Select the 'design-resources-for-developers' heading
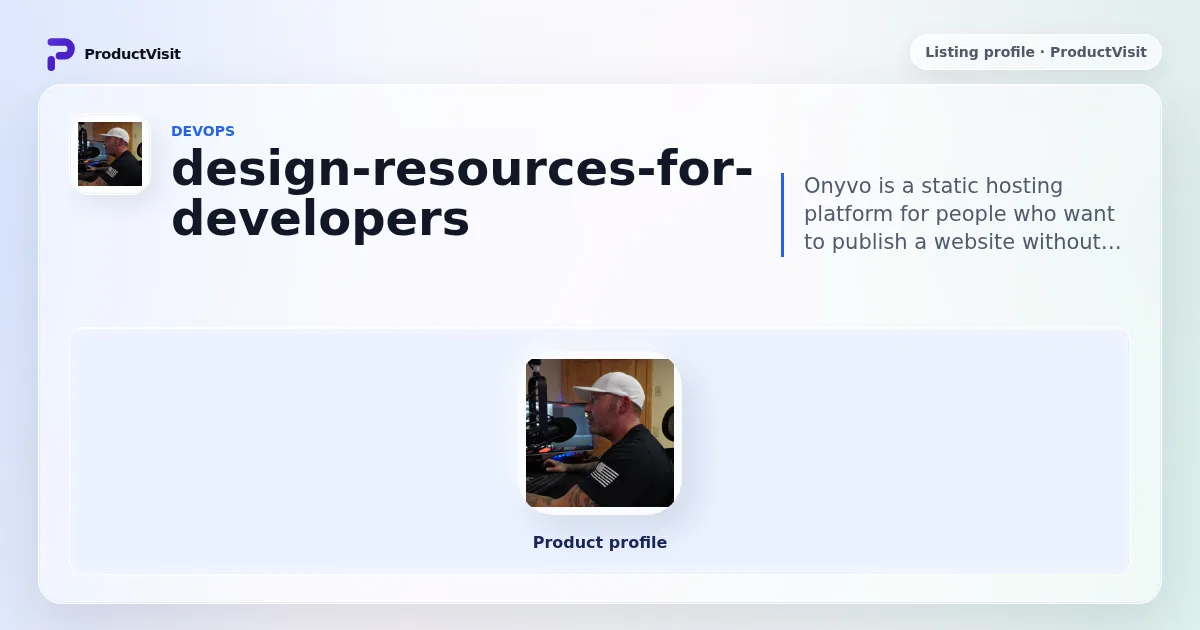 pyautogui.click(x=461, y=194)
